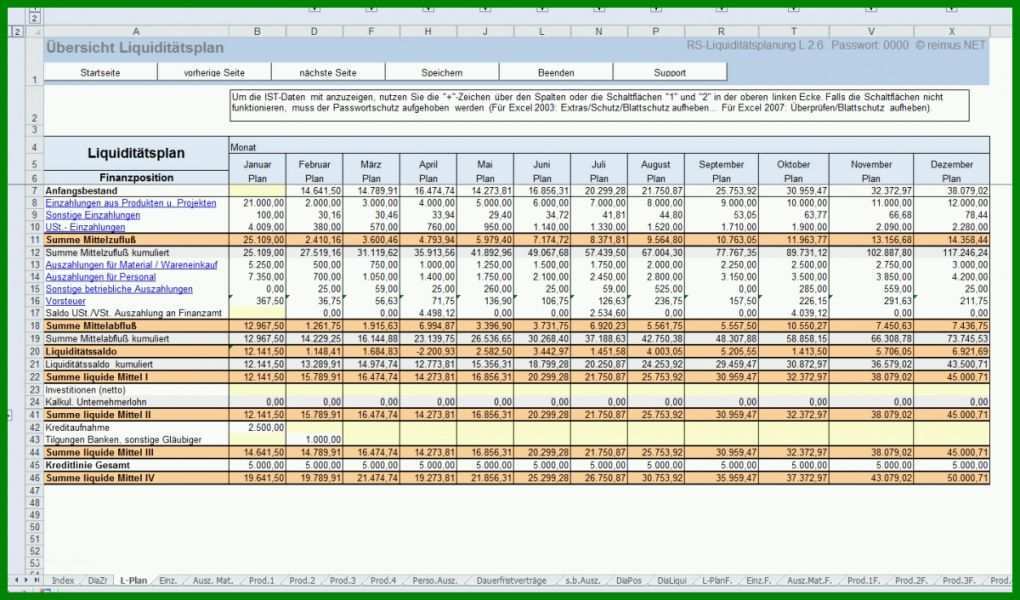This screenshot has height=600, width=1020.
Task: Select column header A
Action: pos(136,32)
